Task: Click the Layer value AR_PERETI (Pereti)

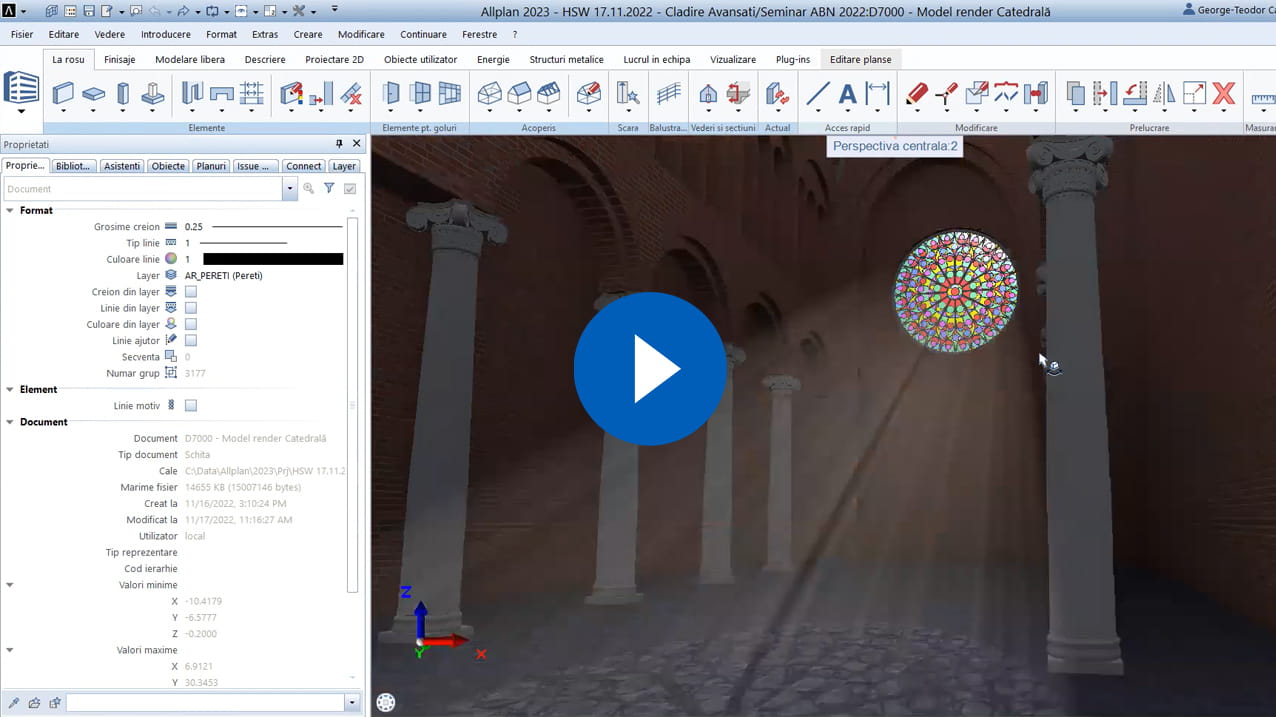Action: [224, 275]
